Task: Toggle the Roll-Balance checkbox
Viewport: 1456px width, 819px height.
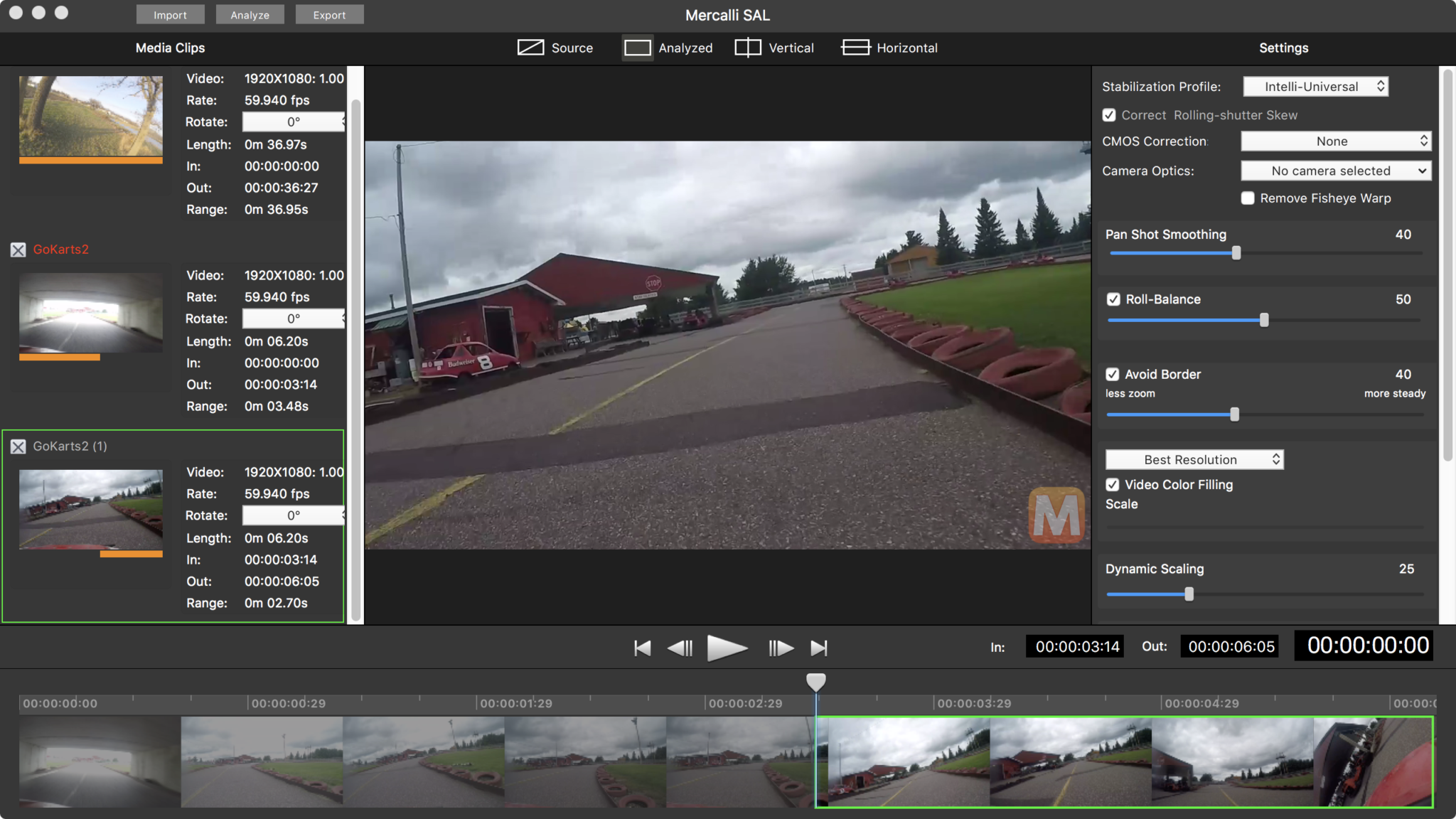Action: [x=1113, y=299]
